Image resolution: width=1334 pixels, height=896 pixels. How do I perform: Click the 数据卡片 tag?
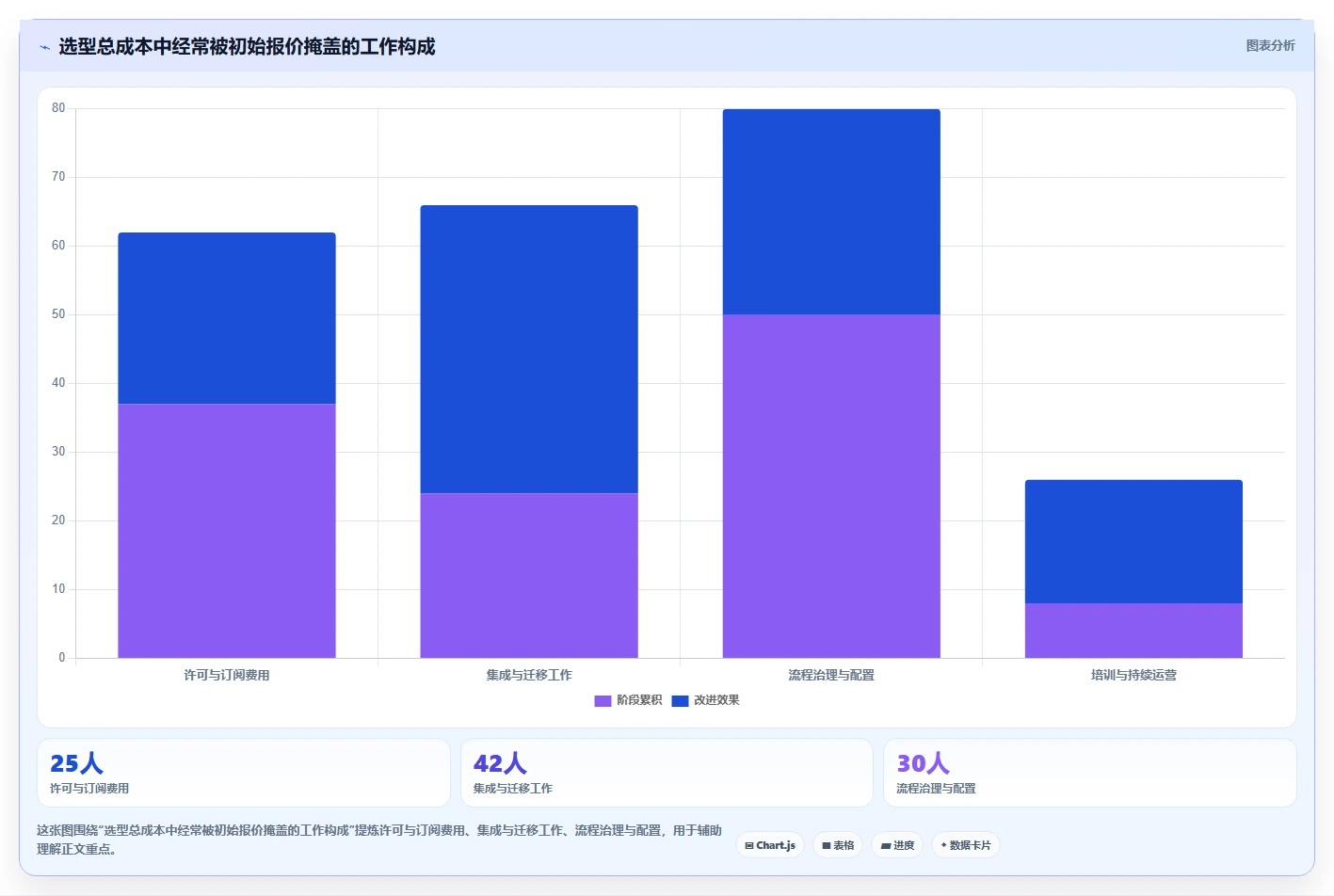[x=966, y=845]
